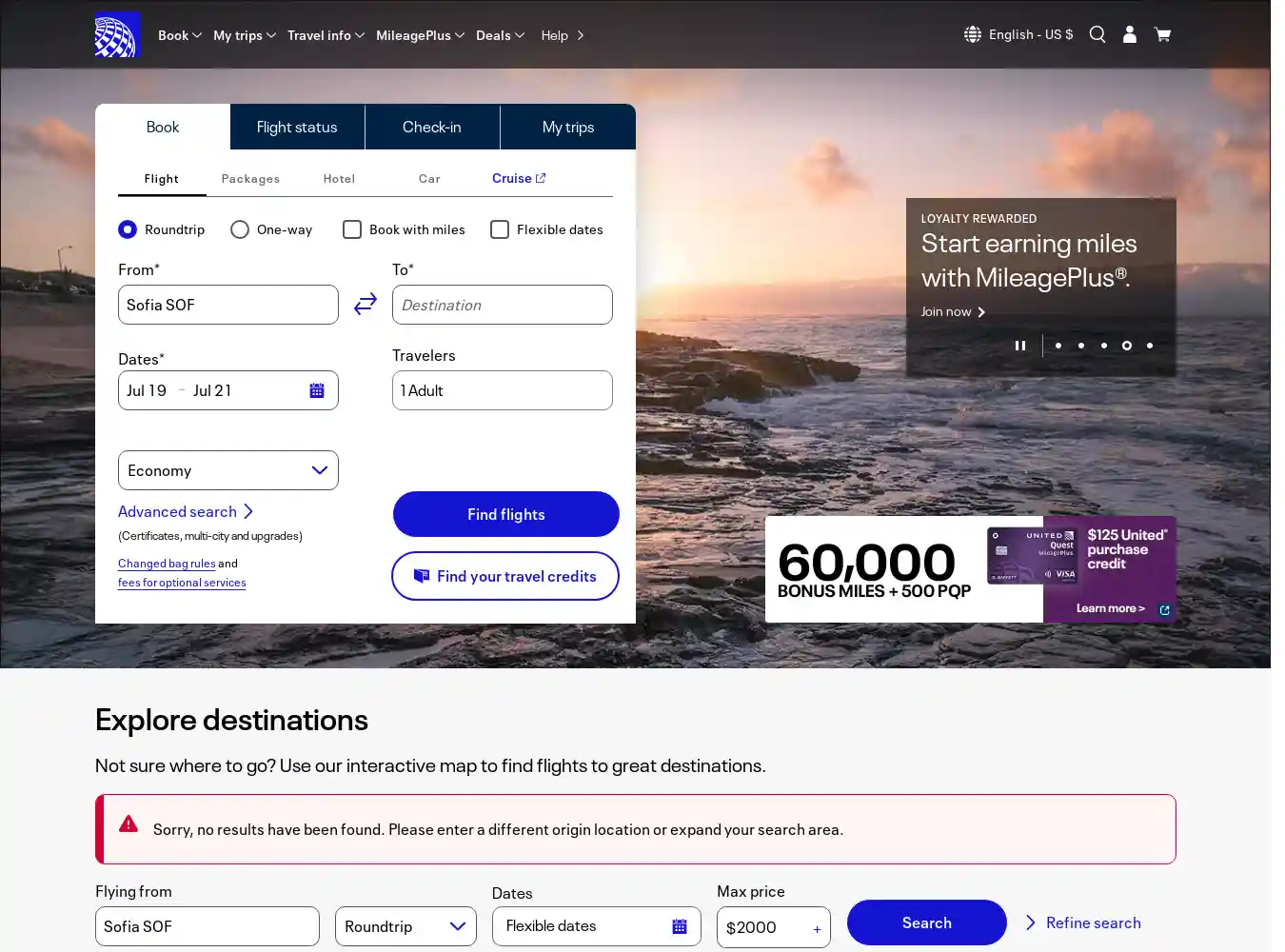This screenshot has height=952, width=1285.
Task: Click the Flying from Sofia SOF field
Action: pos(208,926)
